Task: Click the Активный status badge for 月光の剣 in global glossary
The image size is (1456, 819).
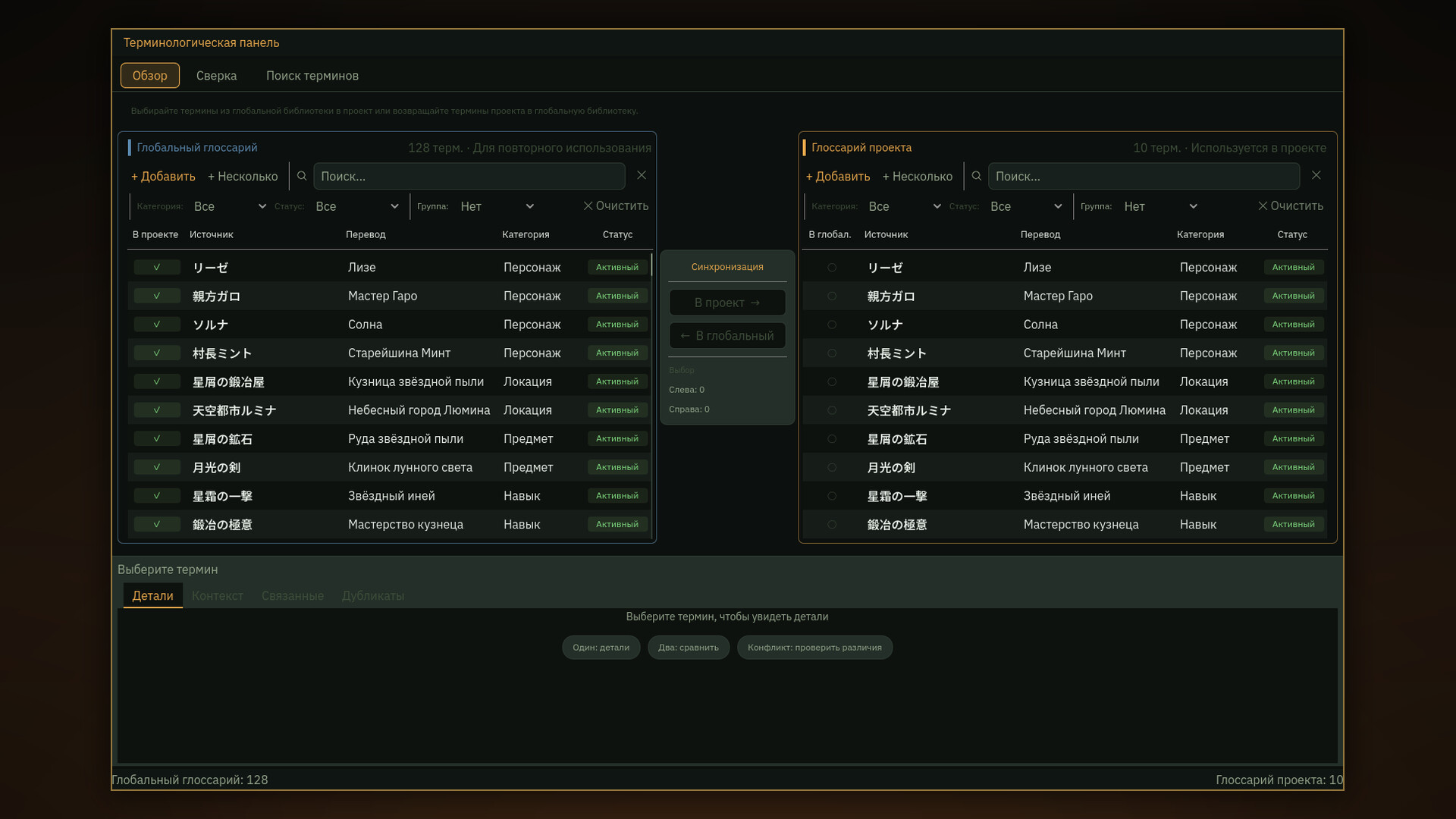Action: click(617, 467)
